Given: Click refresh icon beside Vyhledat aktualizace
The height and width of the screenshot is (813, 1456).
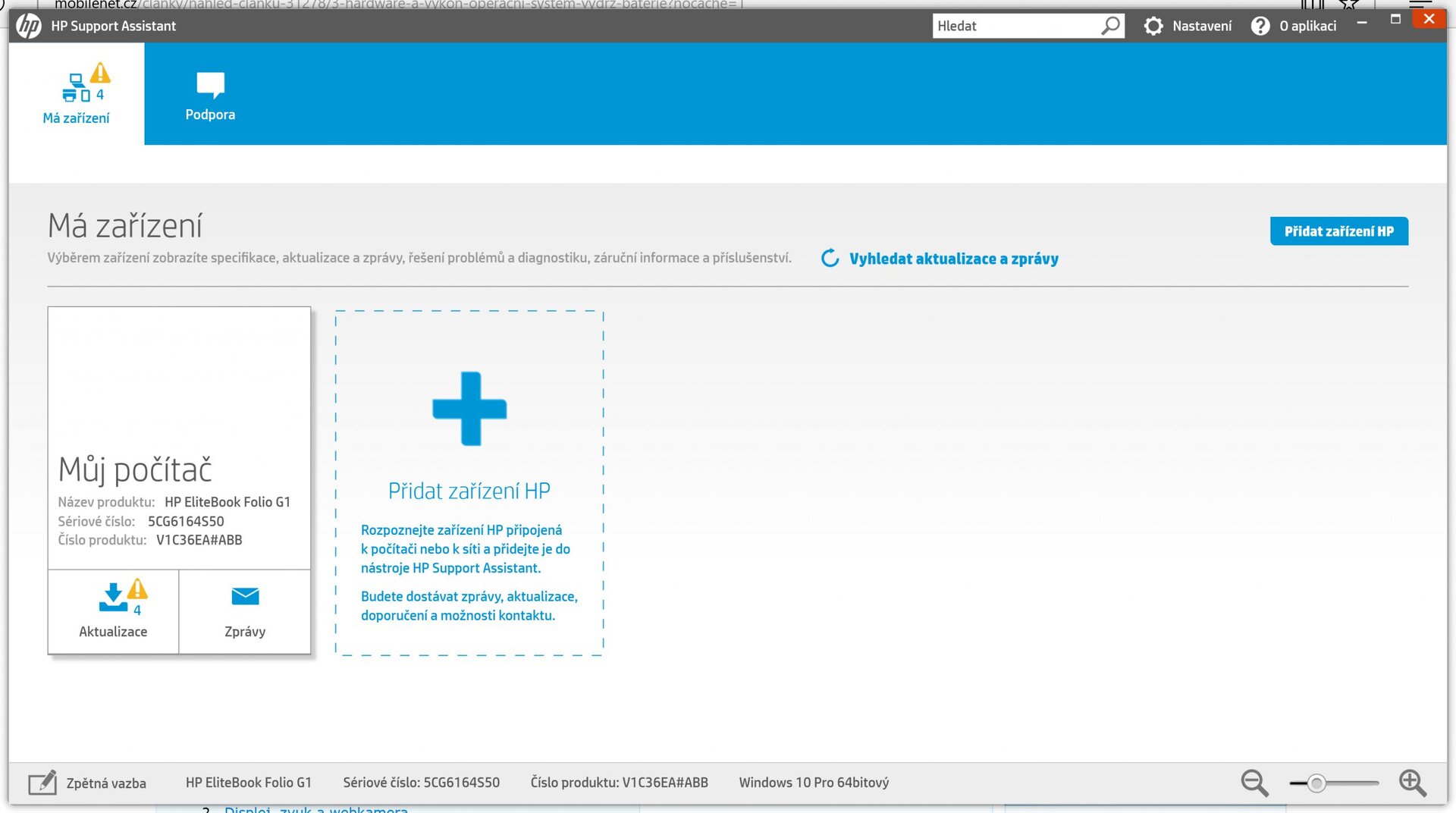Looking at the screenshot, I should click(830, 259).
